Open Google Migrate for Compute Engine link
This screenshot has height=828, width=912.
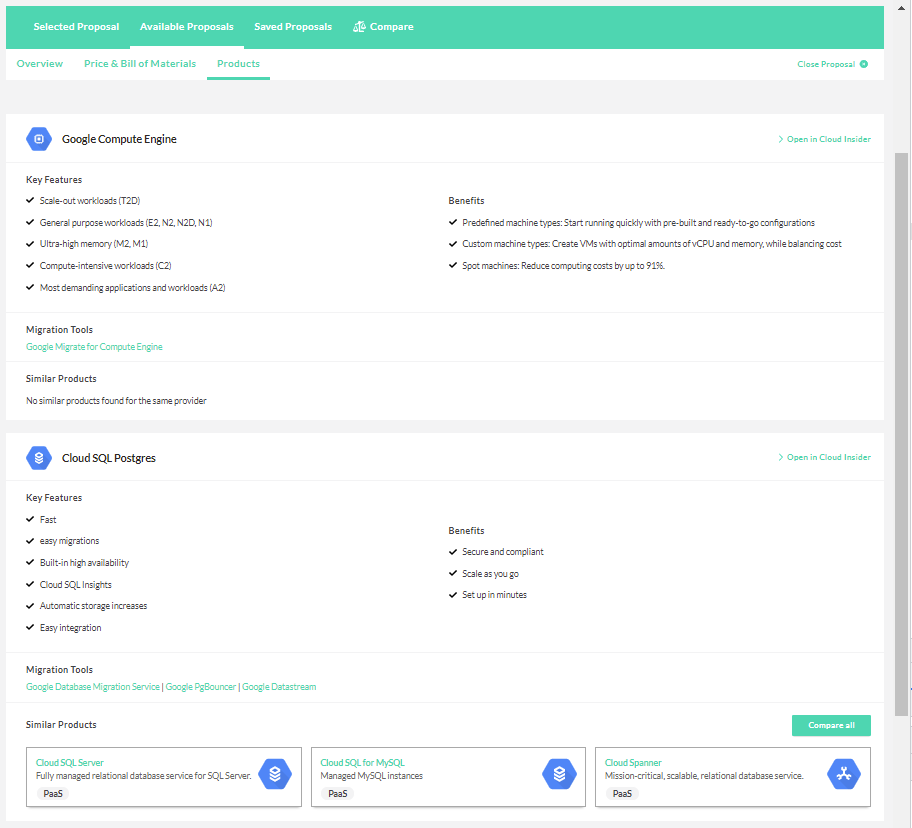click(94, 347)
